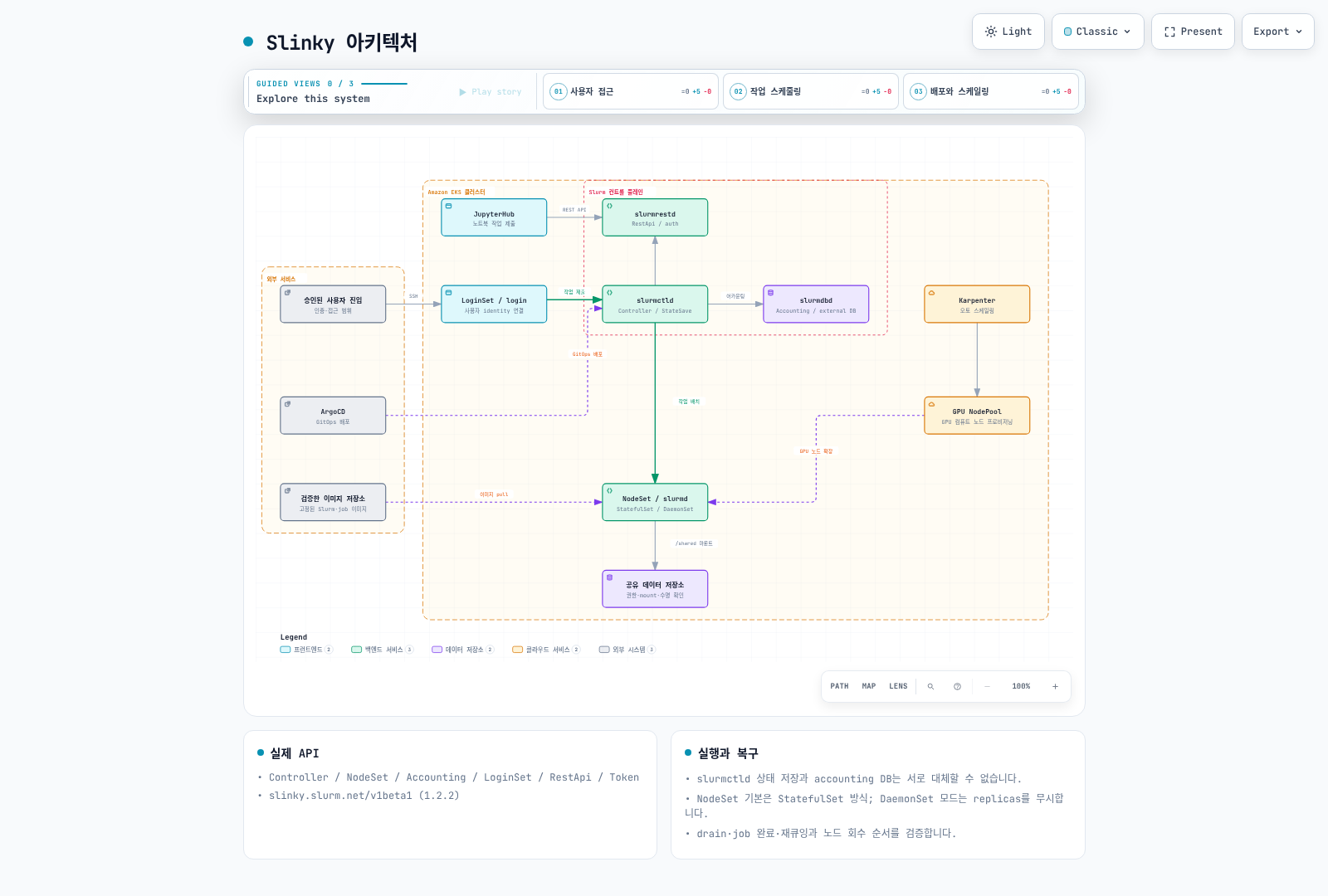Select the Karpenter node
Image resolution: width=1328 pixels, height=896 pixels.
coord(977,304)
